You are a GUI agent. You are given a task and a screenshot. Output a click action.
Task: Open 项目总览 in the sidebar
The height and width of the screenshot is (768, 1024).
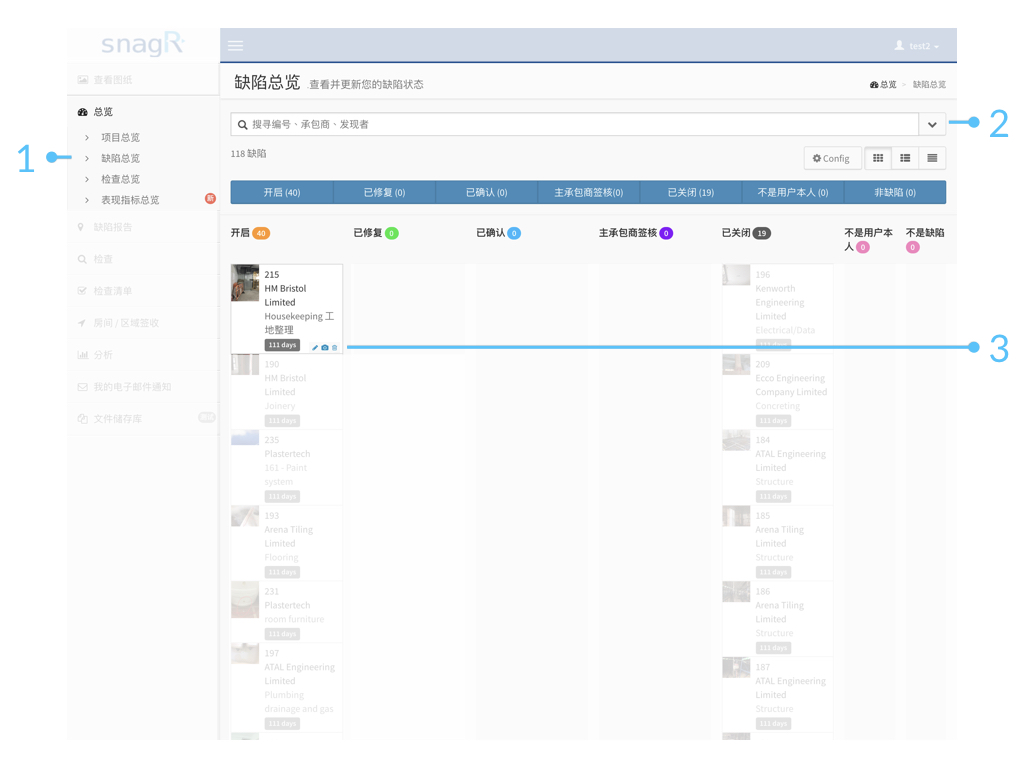coord(120,137)
